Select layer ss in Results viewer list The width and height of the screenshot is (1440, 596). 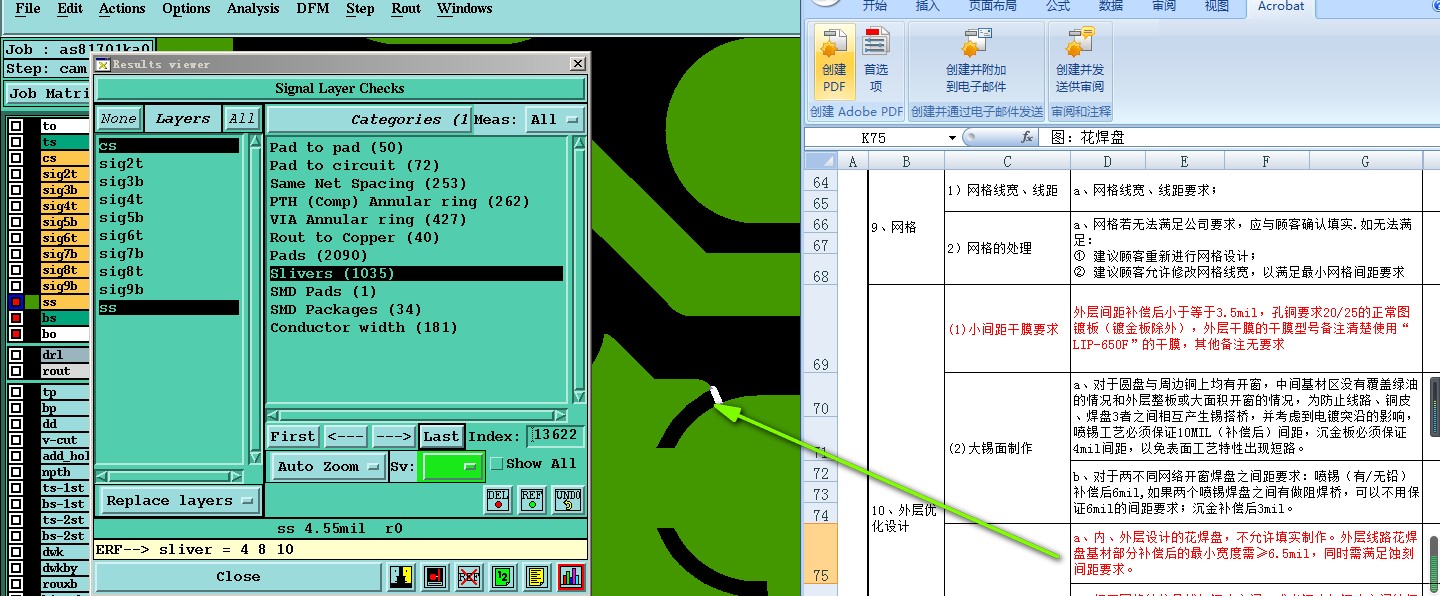168,308
